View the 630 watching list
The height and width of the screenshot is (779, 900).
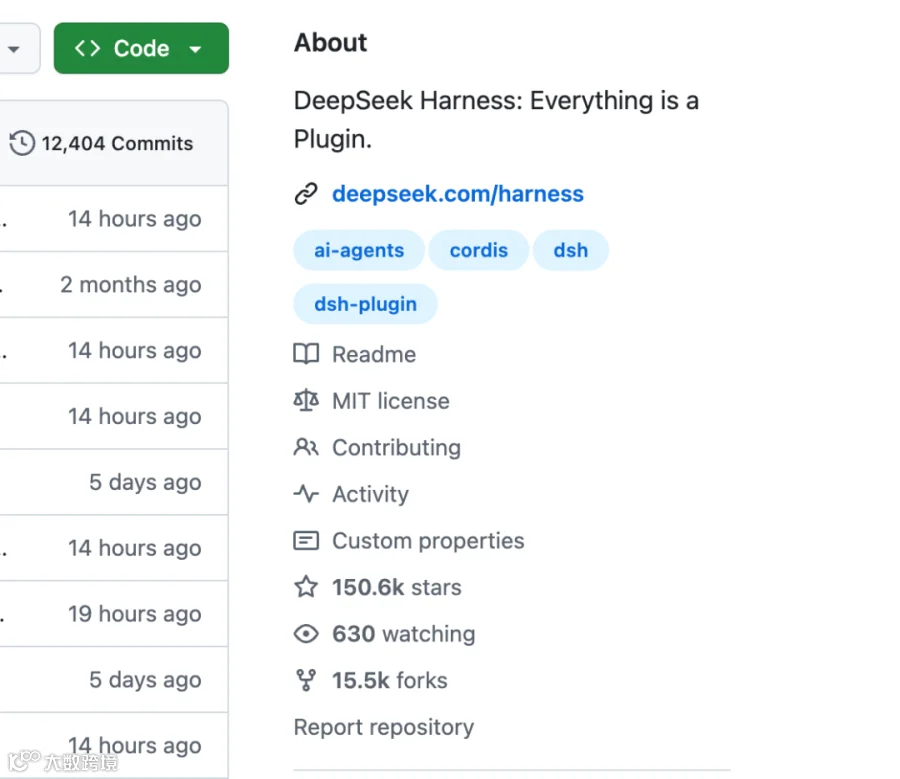coord(404,634)
